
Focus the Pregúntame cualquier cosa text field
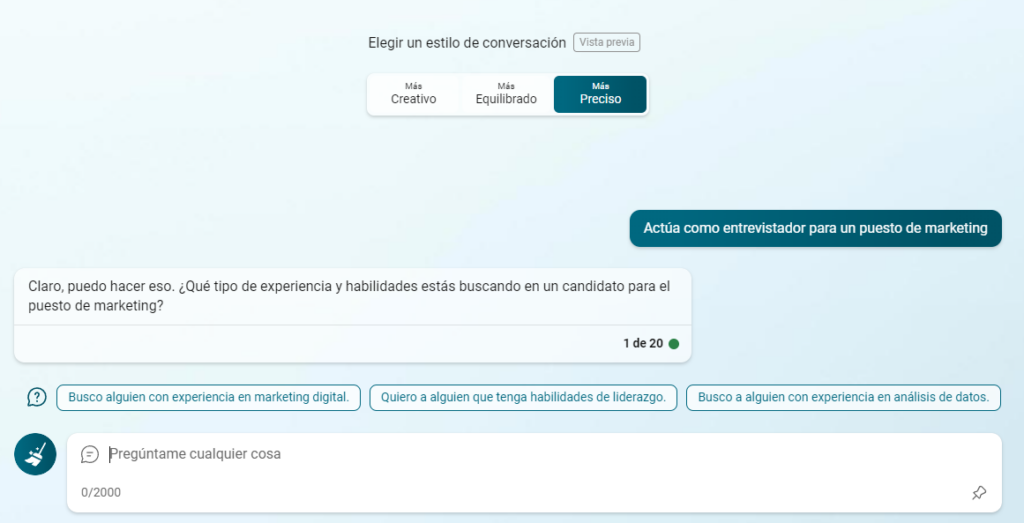(500, 454)
